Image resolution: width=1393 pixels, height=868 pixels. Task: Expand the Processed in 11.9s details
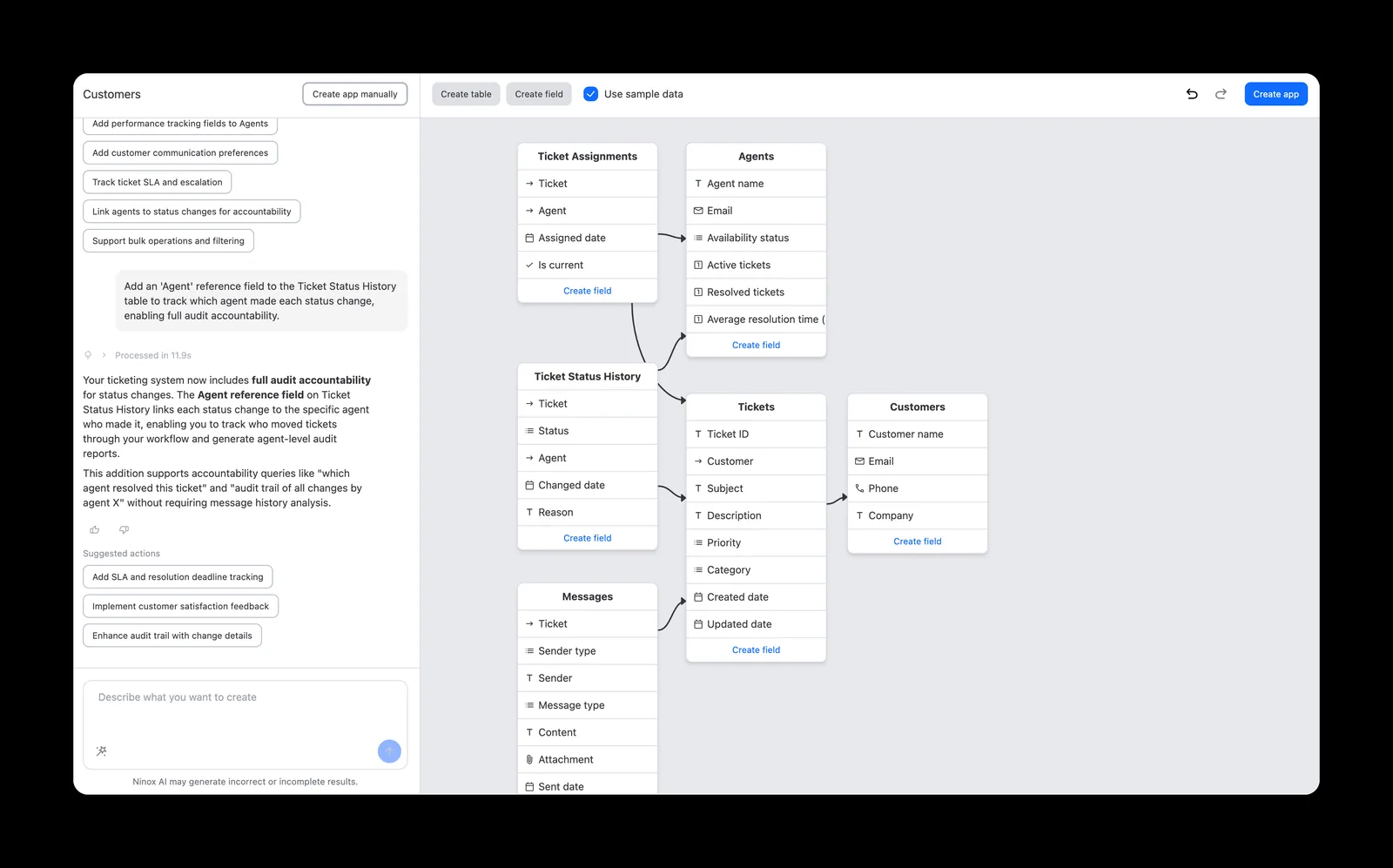pos(104,355)
